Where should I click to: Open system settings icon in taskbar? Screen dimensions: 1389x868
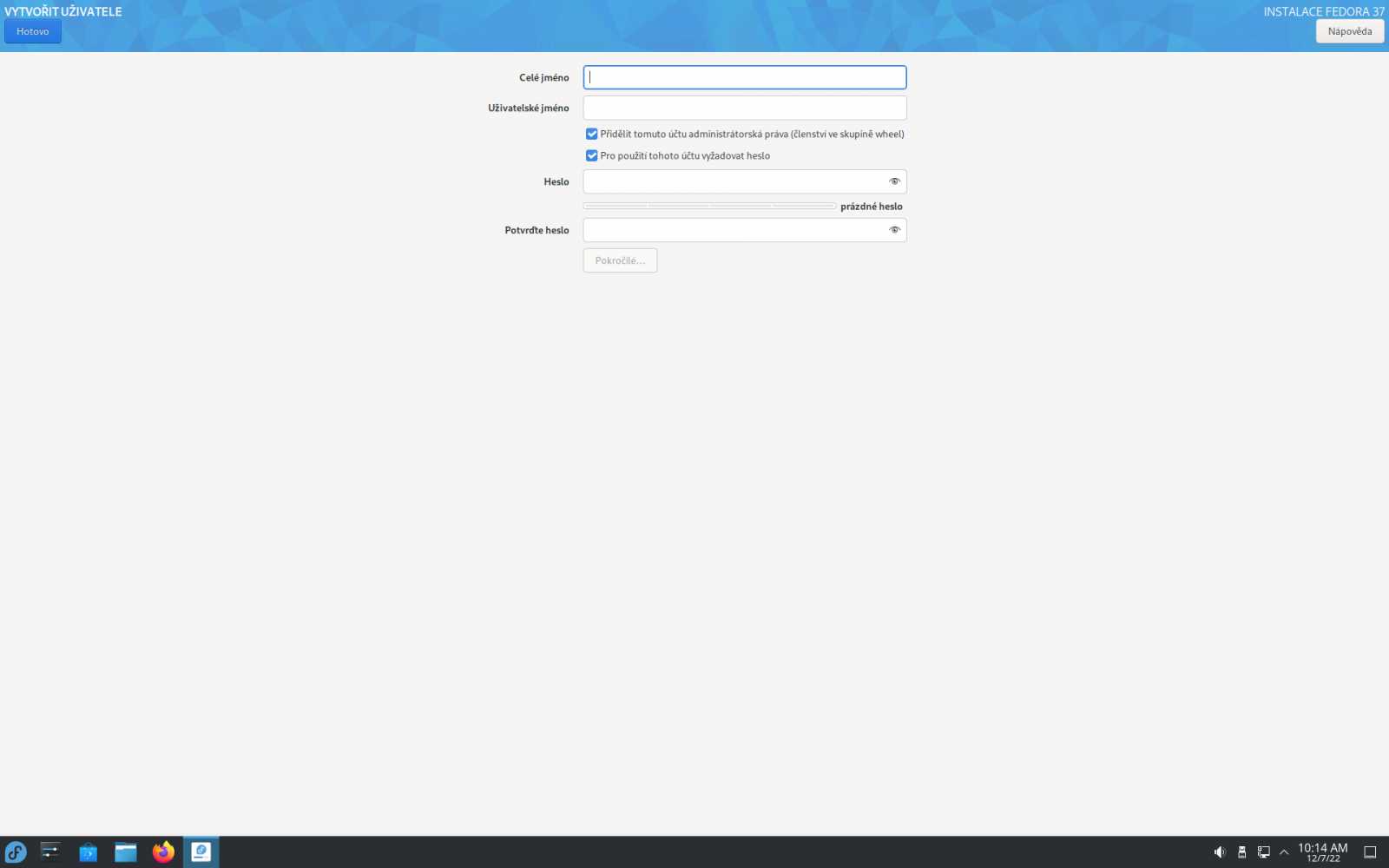pyautogui.click(x=50, y=852)
